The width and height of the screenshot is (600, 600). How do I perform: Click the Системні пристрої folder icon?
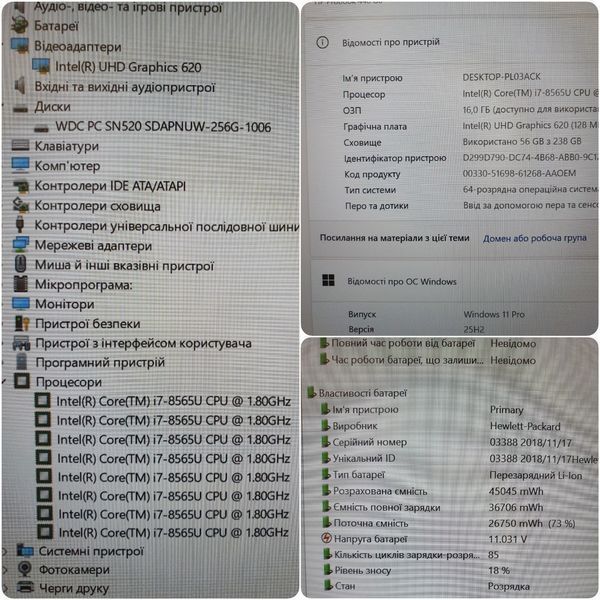[25, 551]
